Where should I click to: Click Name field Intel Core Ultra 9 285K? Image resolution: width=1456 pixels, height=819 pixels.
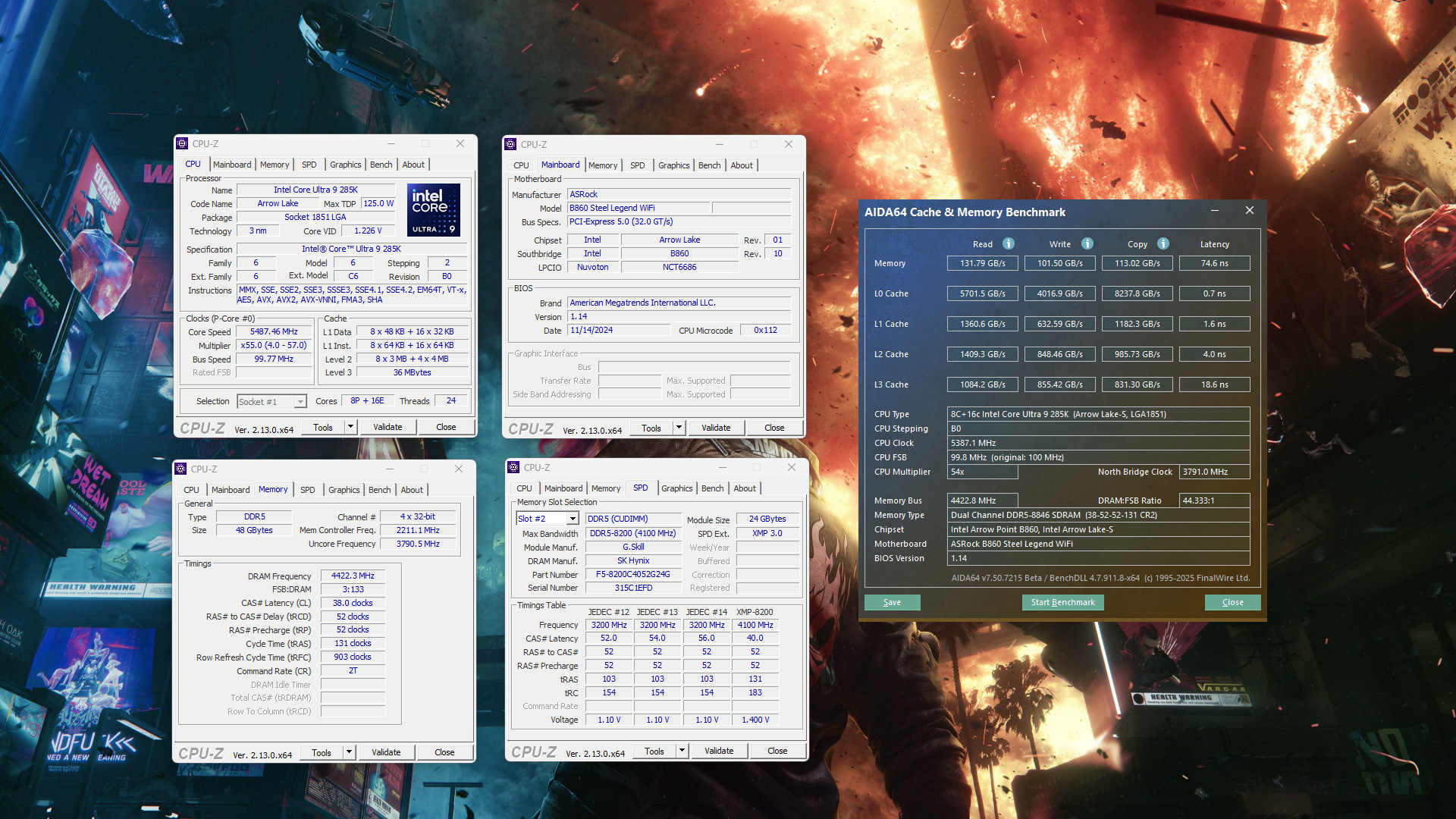click(x=315, y=190)
